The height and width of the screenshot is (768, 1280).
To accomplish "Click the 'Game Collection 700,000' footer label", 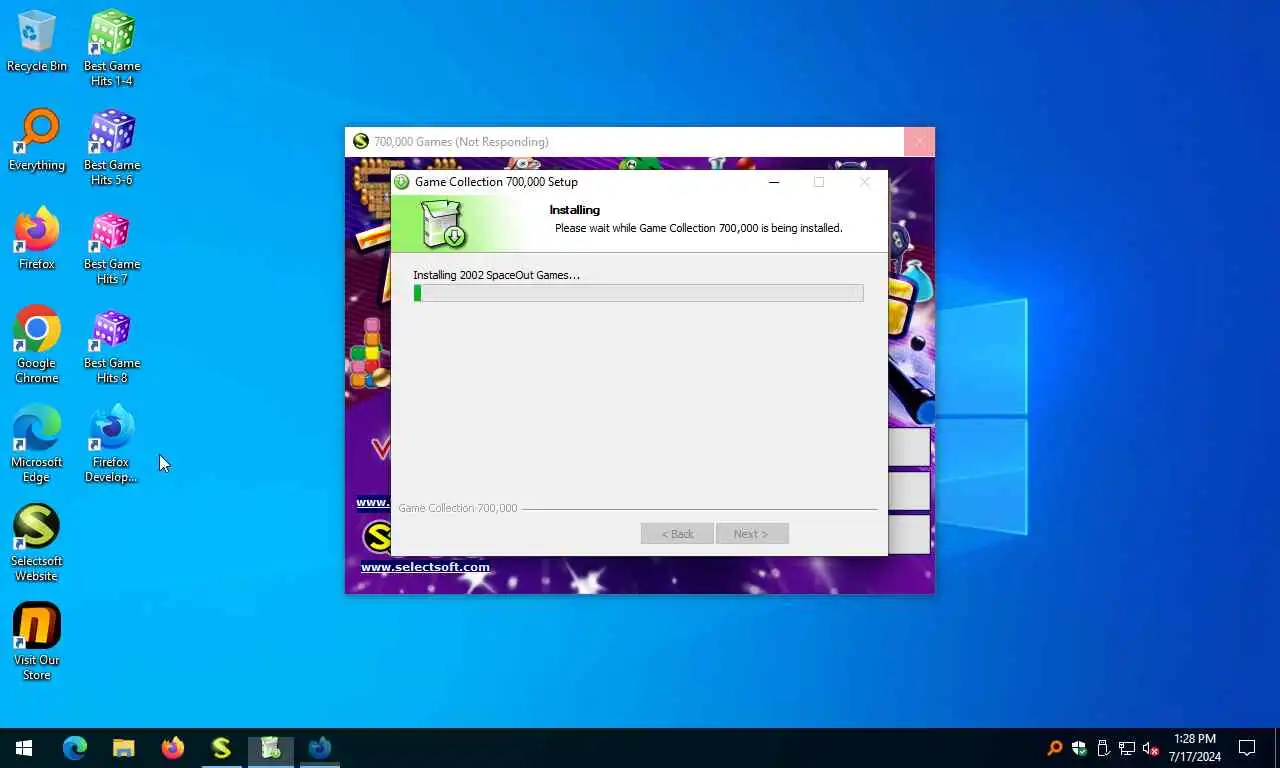I will (x=458, y=508).
